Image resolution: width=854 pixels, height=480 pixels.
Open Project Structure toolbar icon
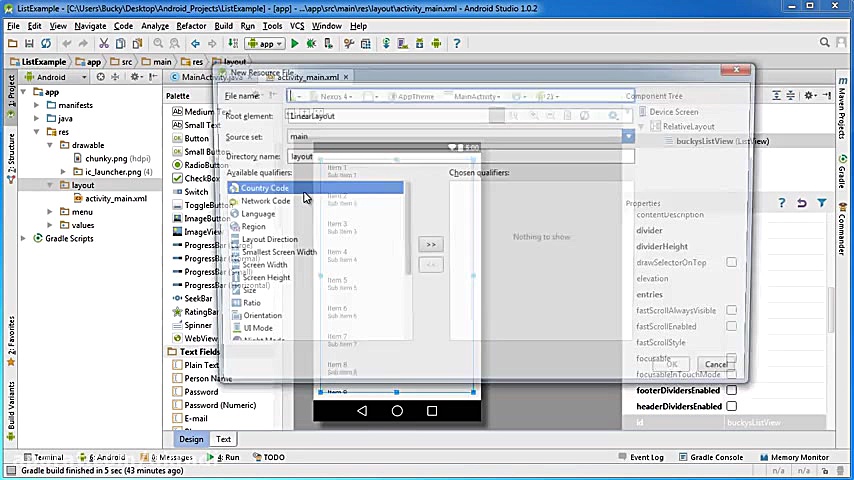(x=365, y=44)
